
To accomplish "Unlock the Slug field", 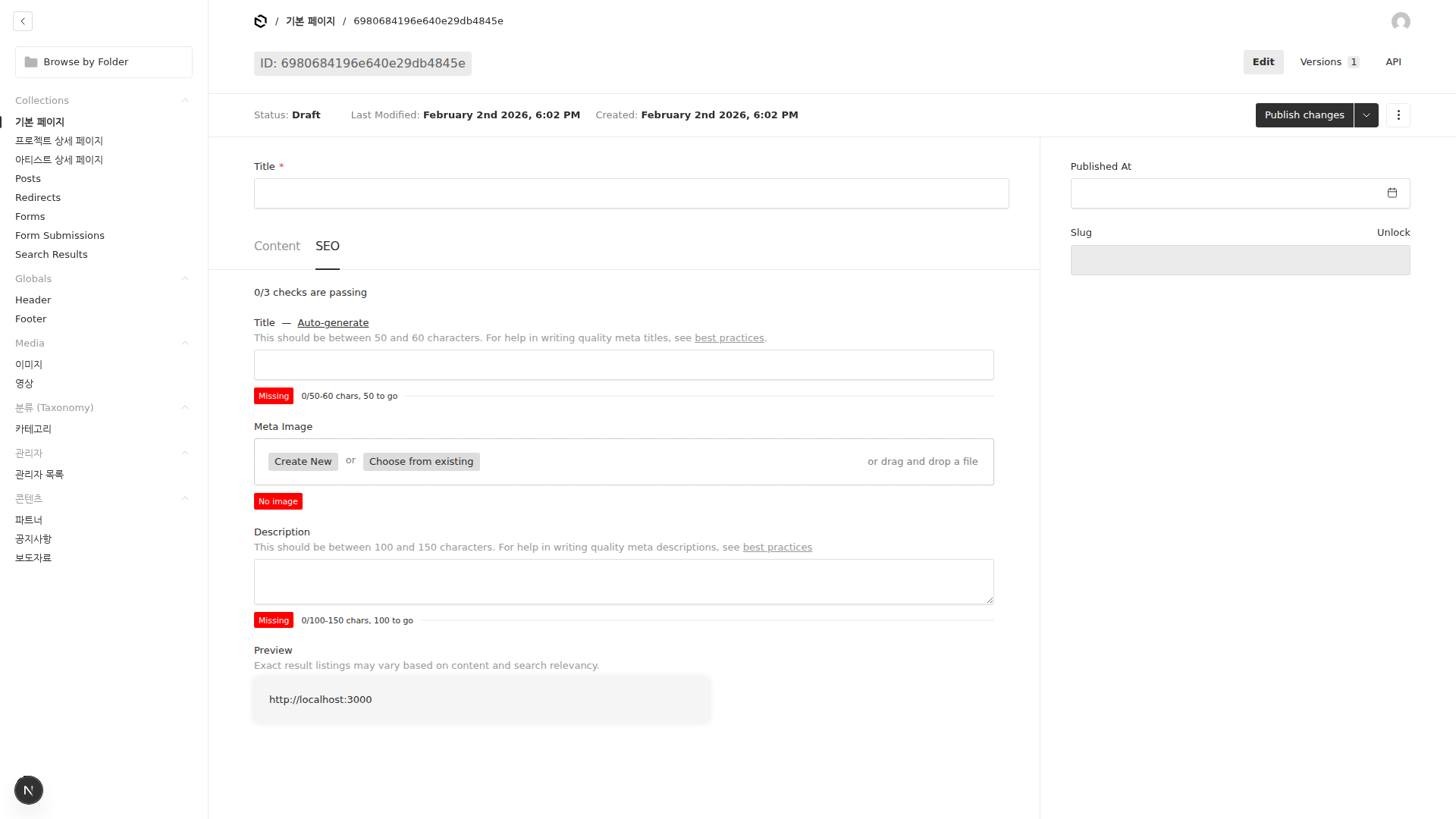I will coord(1393,233).
